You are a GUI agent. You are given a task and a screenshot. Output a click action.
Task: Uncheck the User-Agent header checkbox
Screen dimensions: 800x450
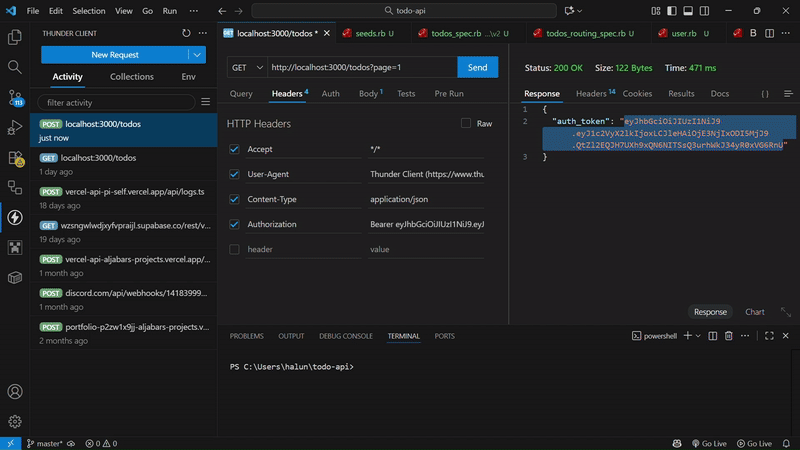point(234,174)
